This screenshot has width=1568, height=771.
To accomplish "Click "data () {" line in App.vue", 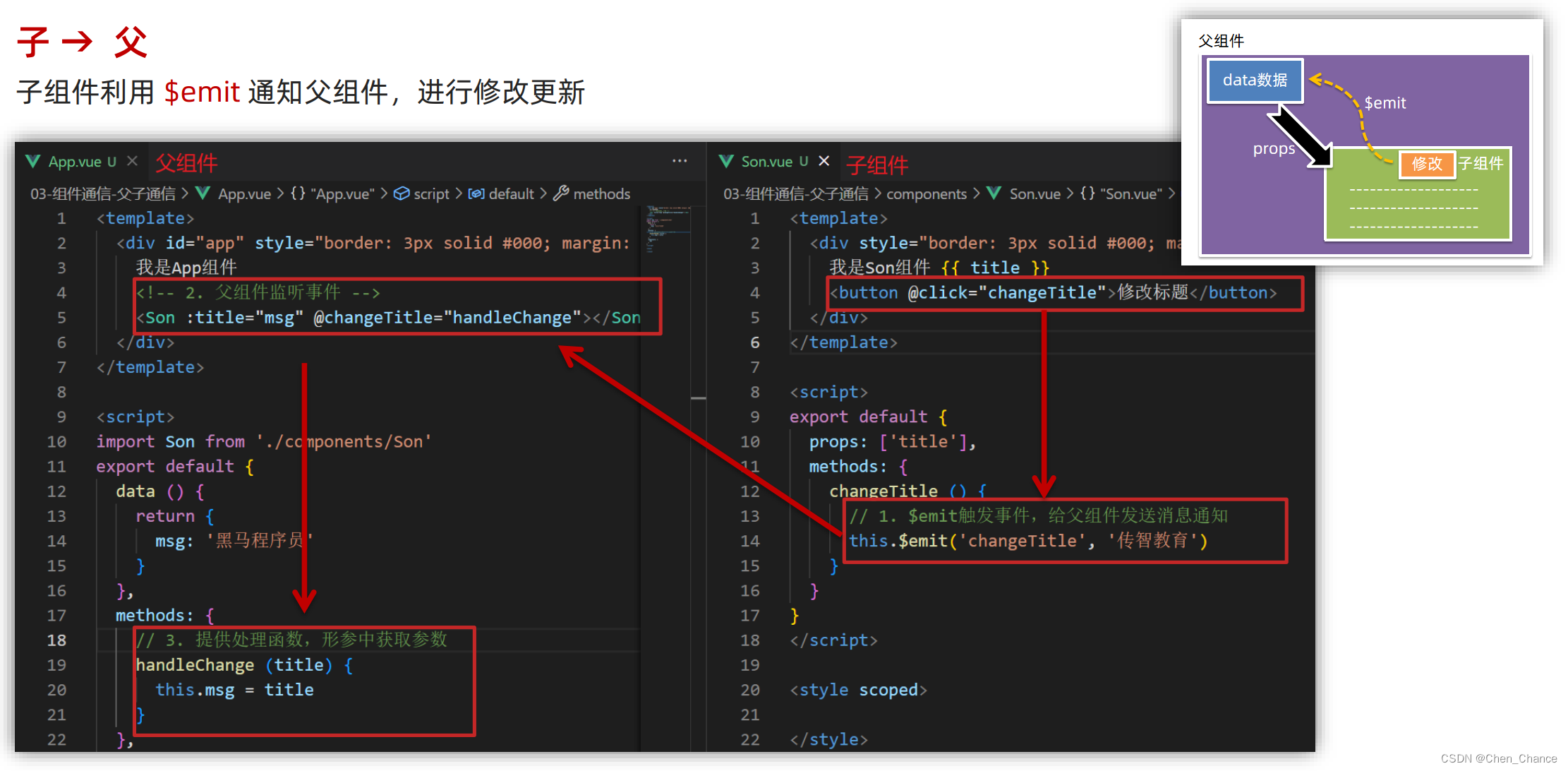I will 160,491.
